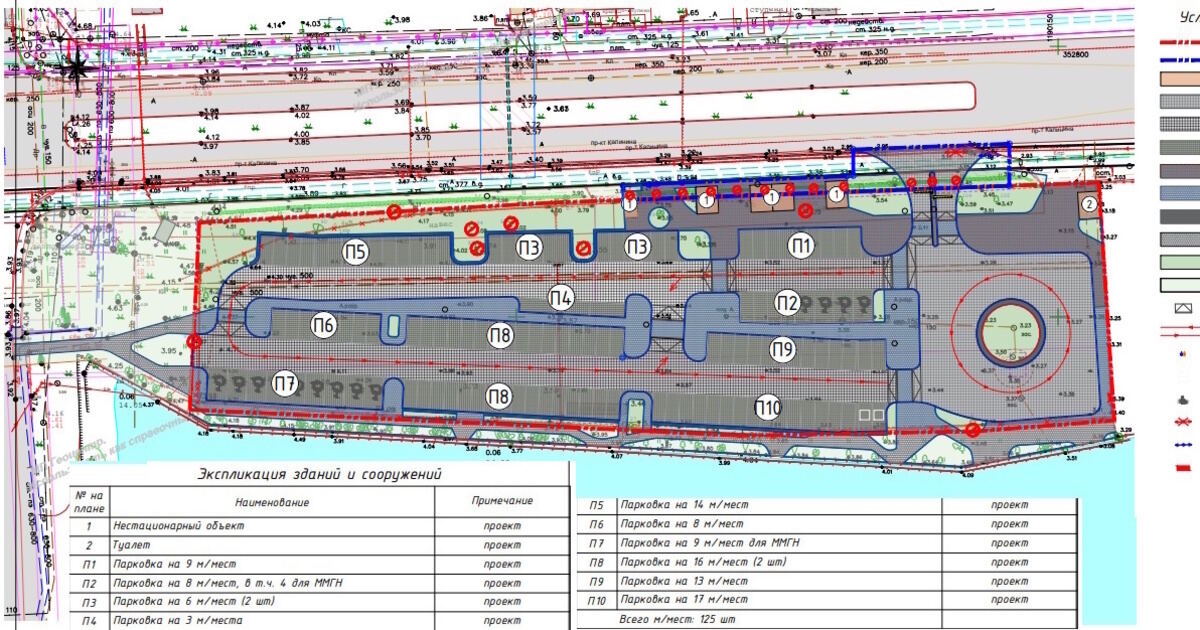
Task: Select the П4 parking marker
Action: click(561, 296)
